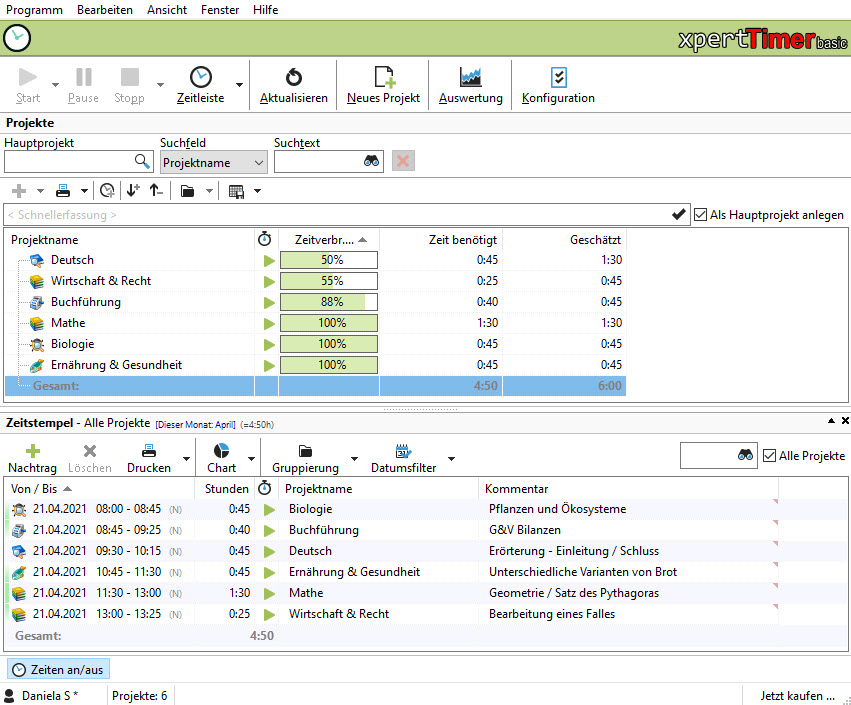
Task: Click the clock refresh icon in project toolbar
Action: (107, 191)
